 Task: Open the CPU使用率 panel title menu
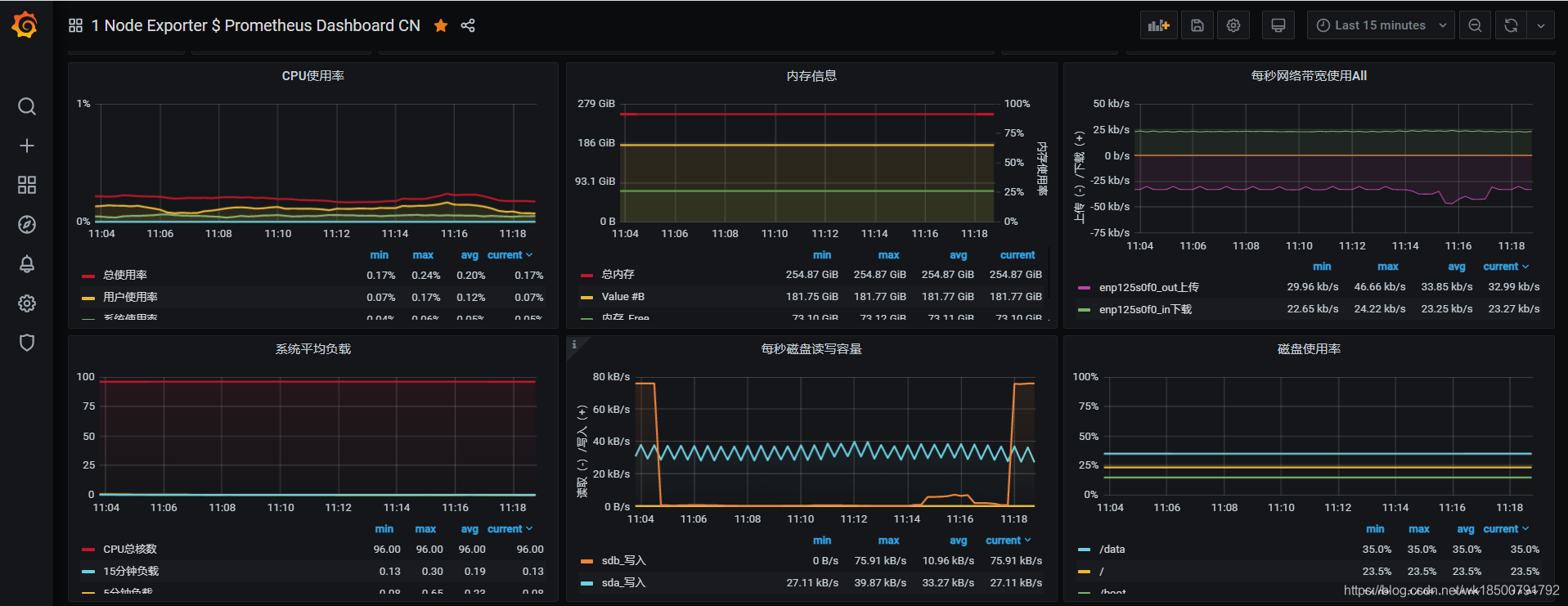(x=313, y=76)
